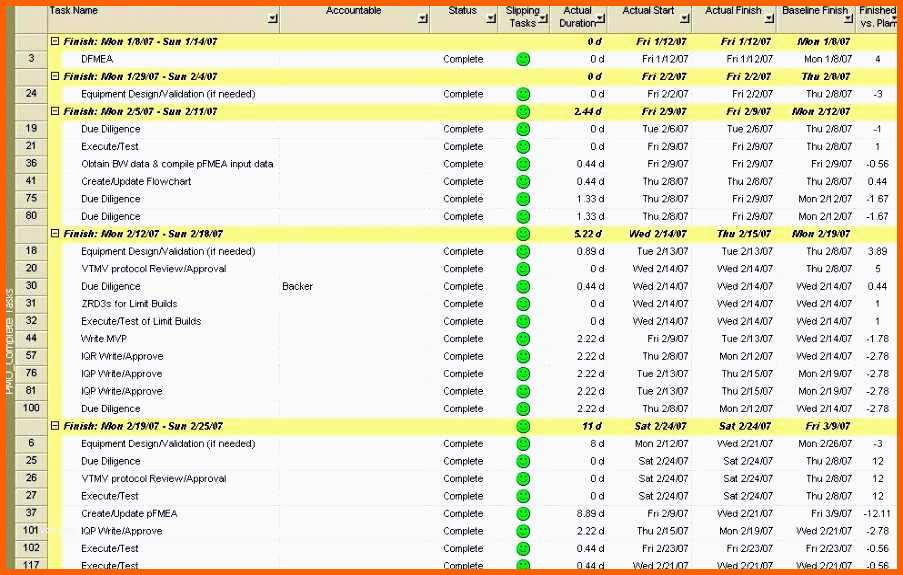Collapse the Finish Mon 2/5/07 - Sun 2/11/07 group
This screenshot has width=903, height=575.
55,111
